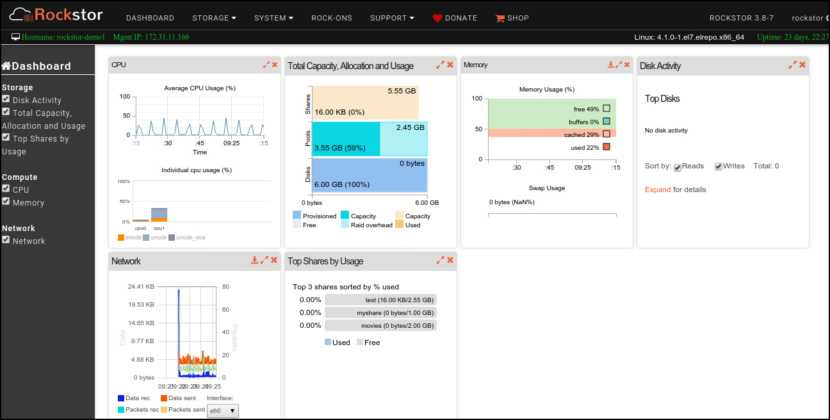Disable the Writes sort checkbox
Screen dimensions: 830x420
tap(718, 166)
